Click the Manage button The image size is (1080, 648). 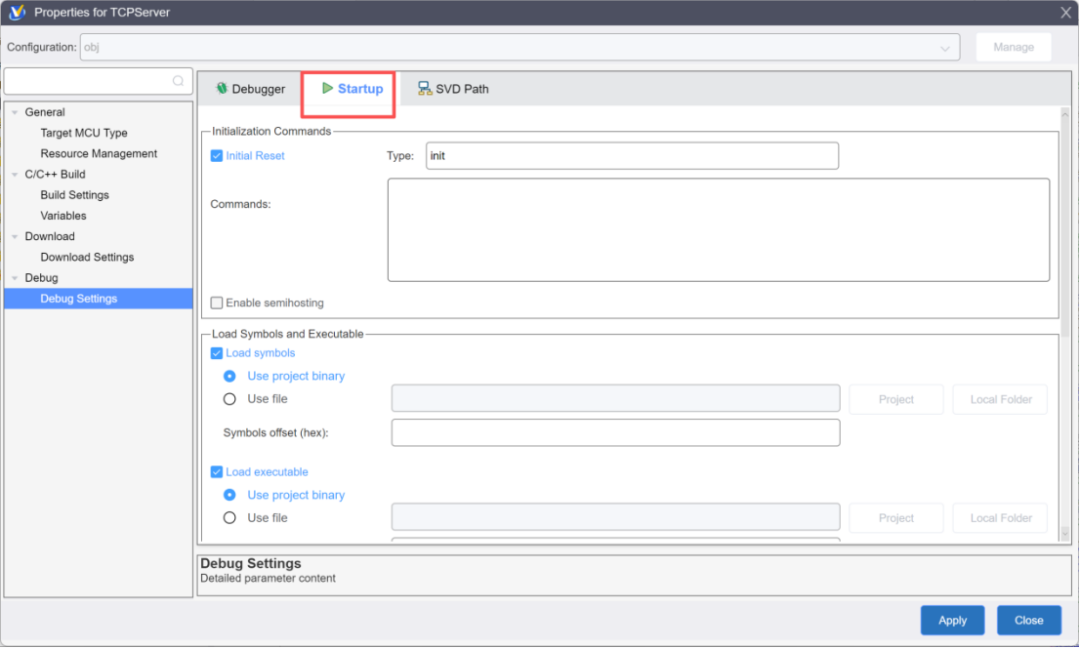tap(1013, 48)
